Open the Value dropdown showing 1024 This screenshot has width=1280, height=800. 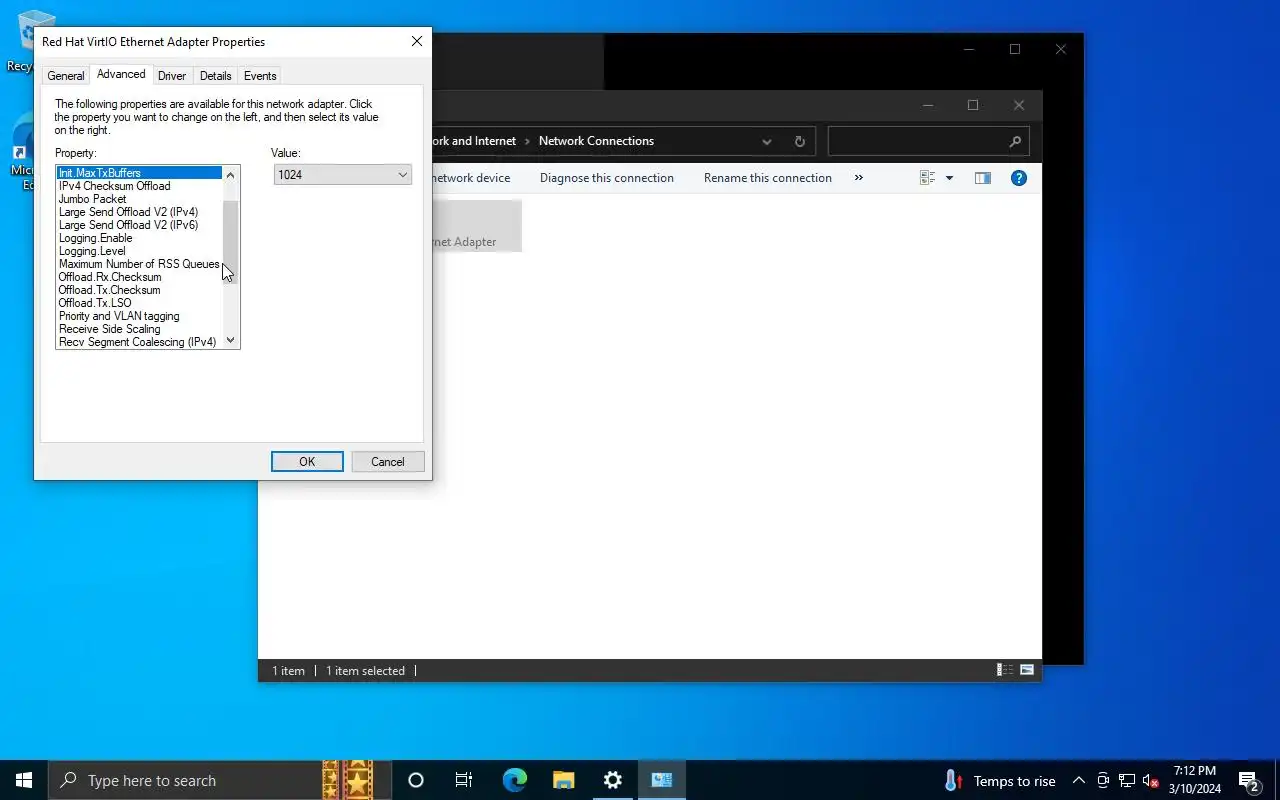[x=343, y=175]
